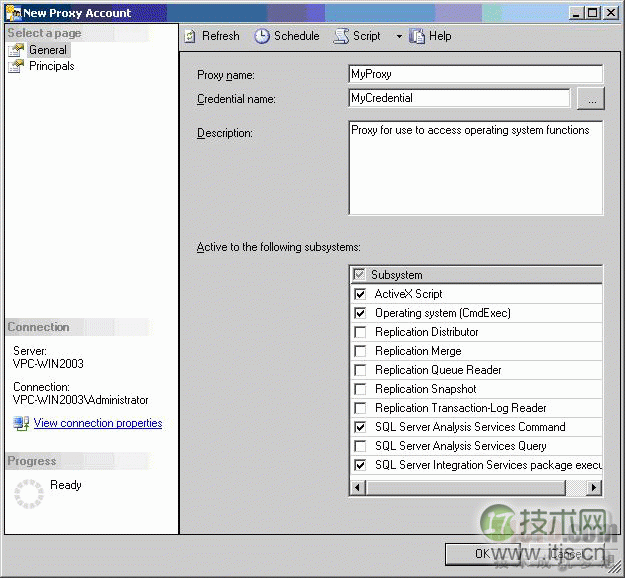Screen dimensions: 625x578
Task: Click the Ready progress status text
Action: point(66,485)
